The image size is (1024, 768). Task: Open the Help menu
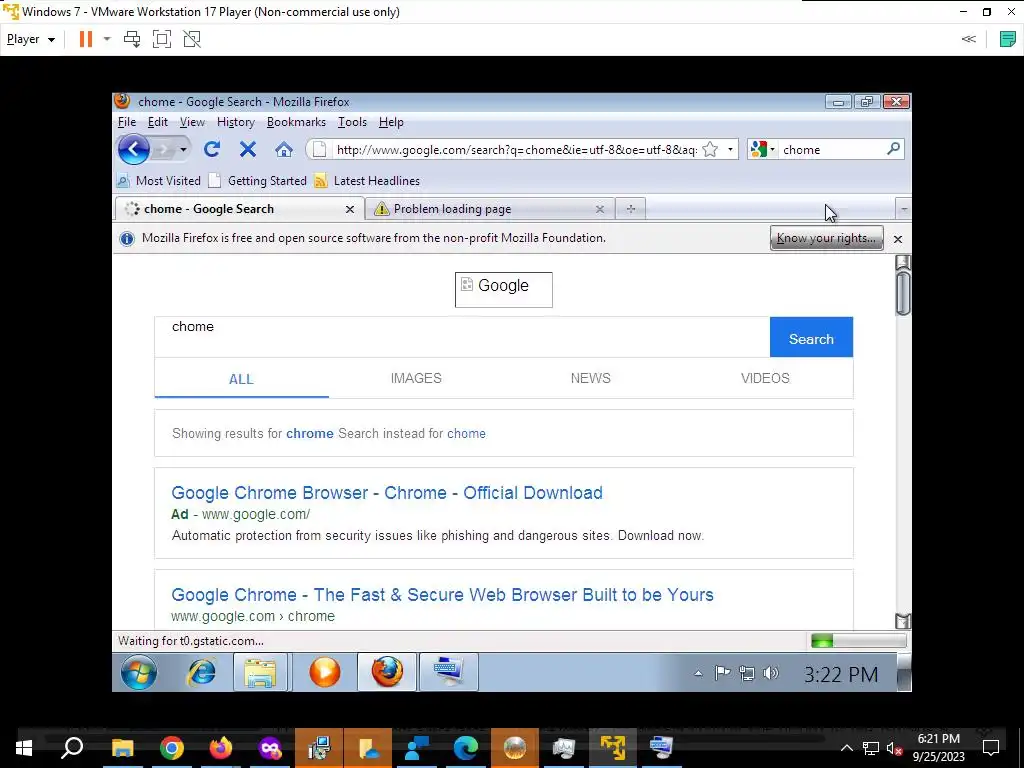point(391,122)
